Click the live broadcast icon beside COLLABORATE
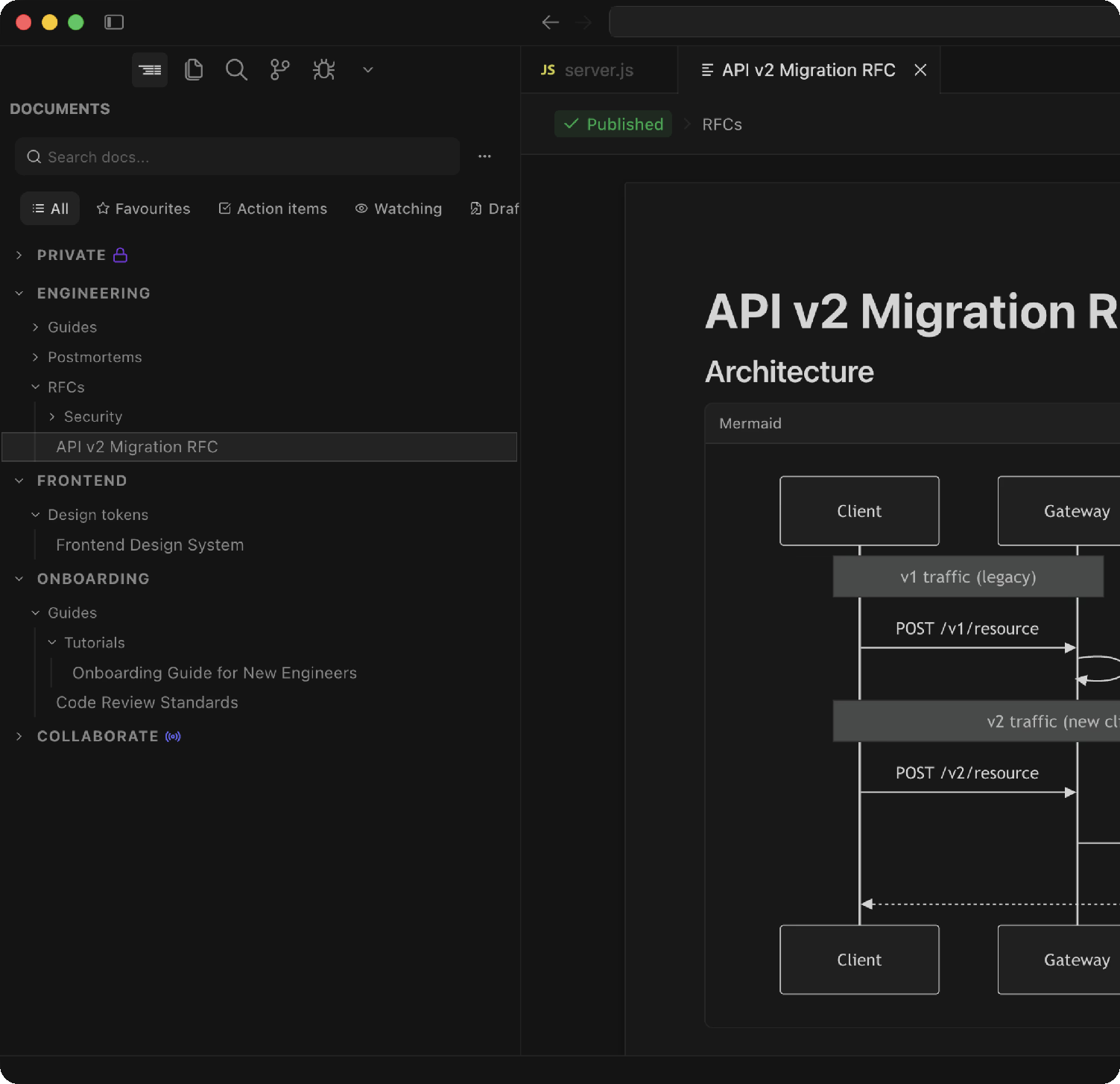1120x1084 pixels. tap(173, 736)
